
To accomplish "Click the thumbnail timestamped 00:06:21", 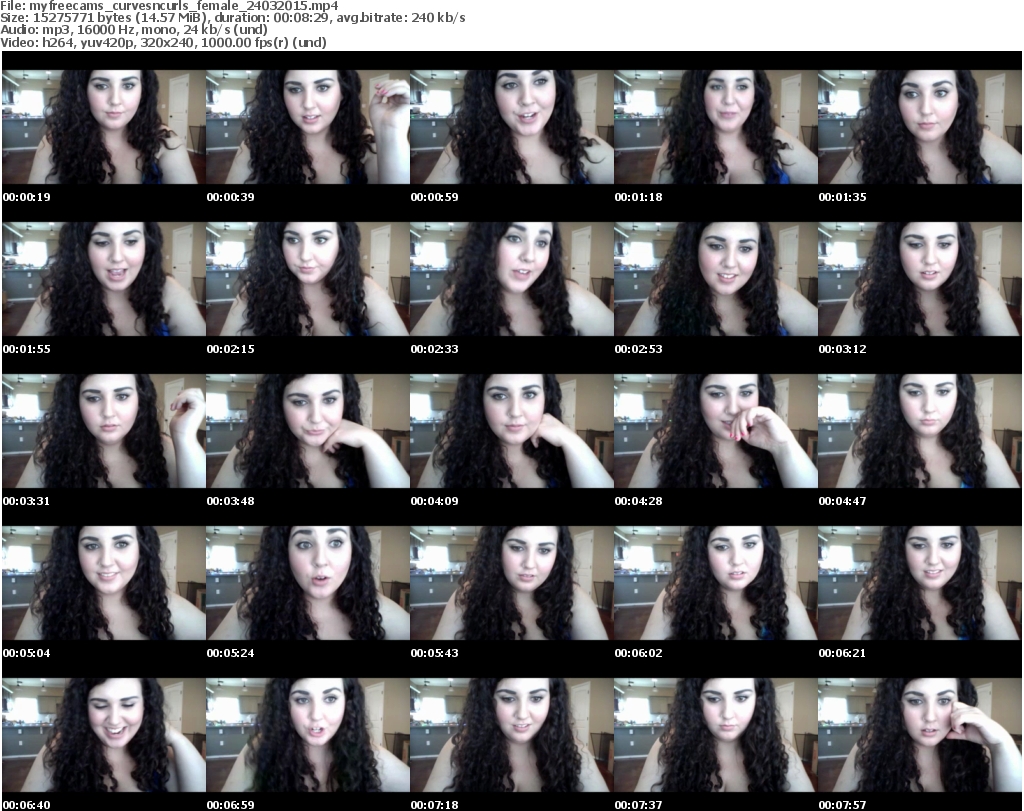I will 920,583.
